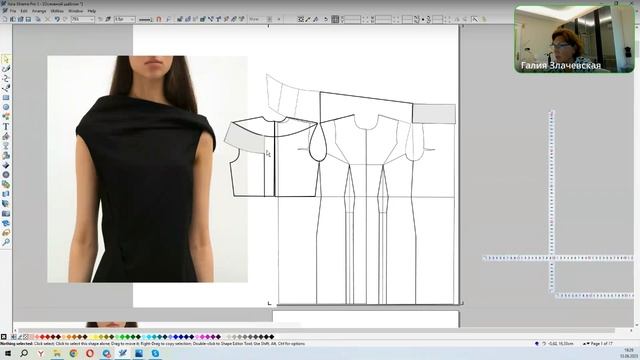Select the Ellipse tool
This screenshot has width=640, height=360.
[x=6, y=107]
